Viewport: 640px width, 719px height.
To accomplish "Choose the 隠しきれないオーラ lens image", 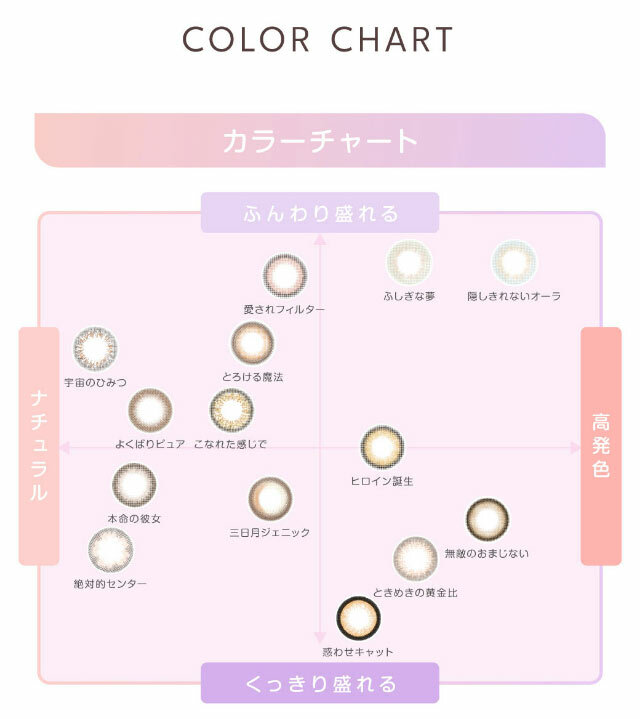I will coord(514,262).
